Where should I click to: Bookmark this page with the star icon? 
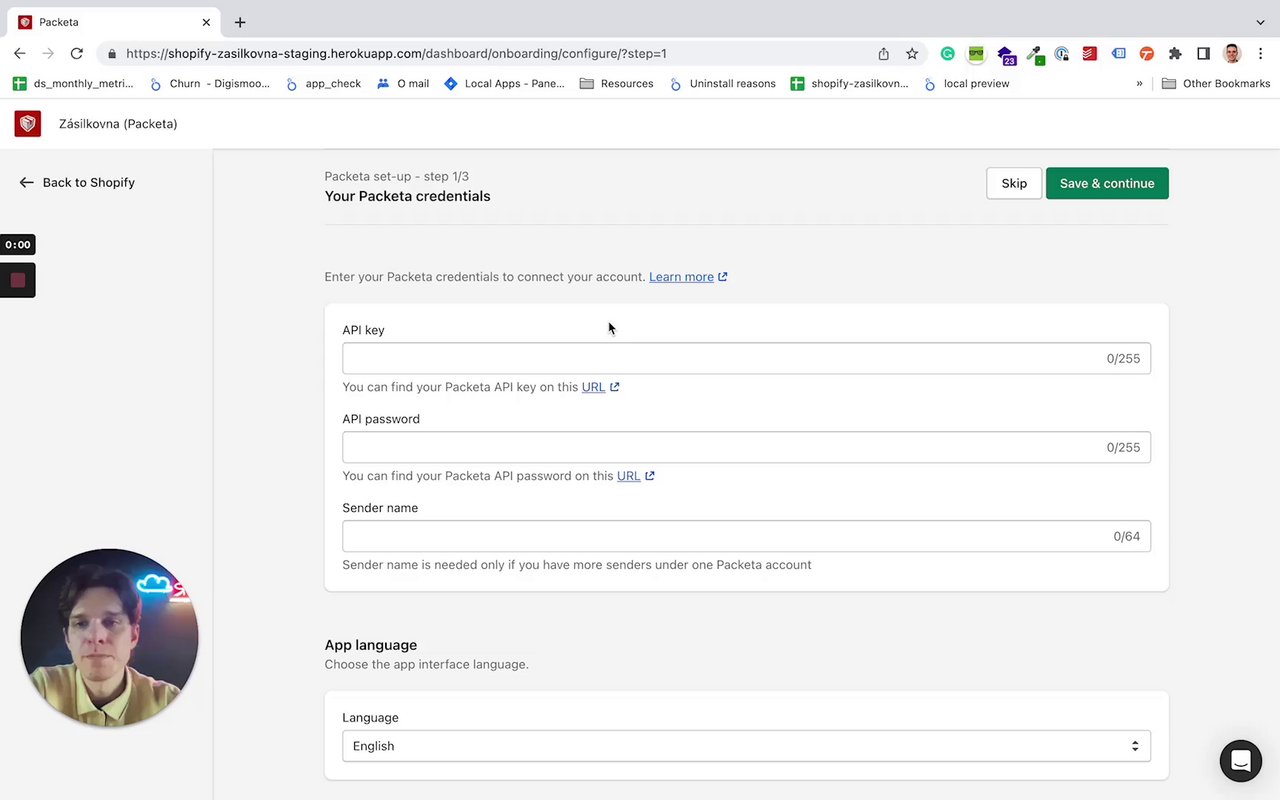click(912, 54)
